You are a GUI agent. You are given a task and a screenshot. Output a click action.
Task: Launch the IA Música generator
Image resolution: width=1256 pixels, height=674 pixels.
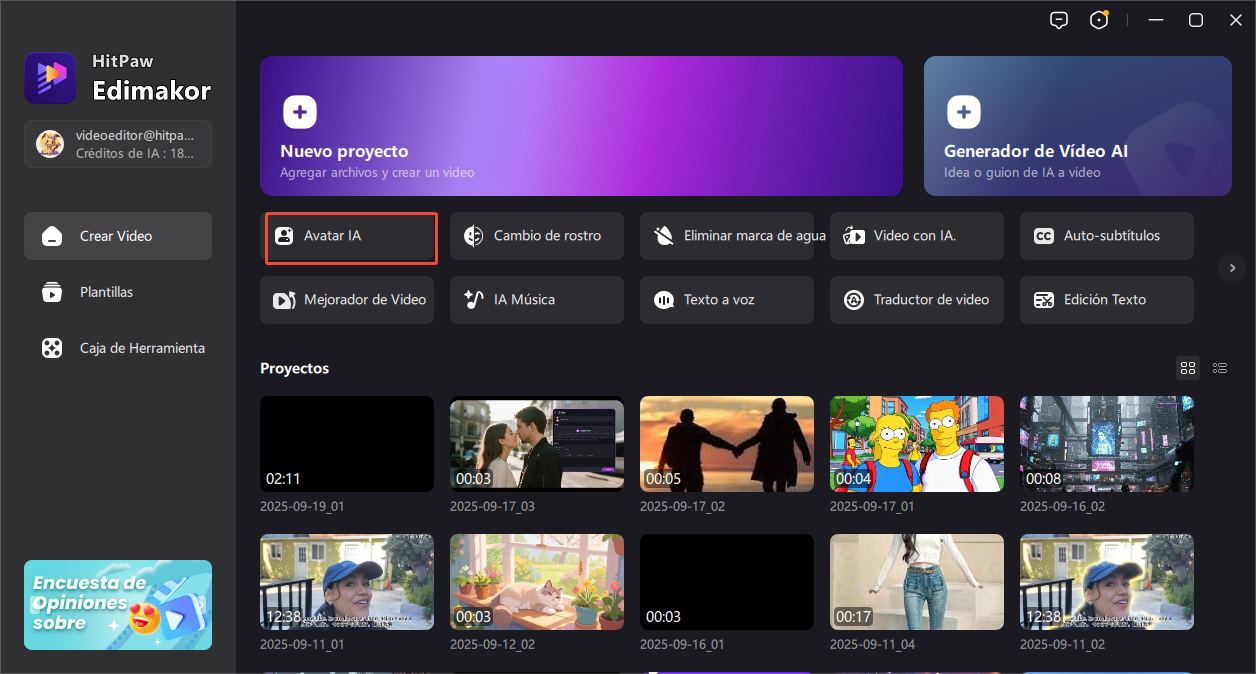tap(536, 300)
